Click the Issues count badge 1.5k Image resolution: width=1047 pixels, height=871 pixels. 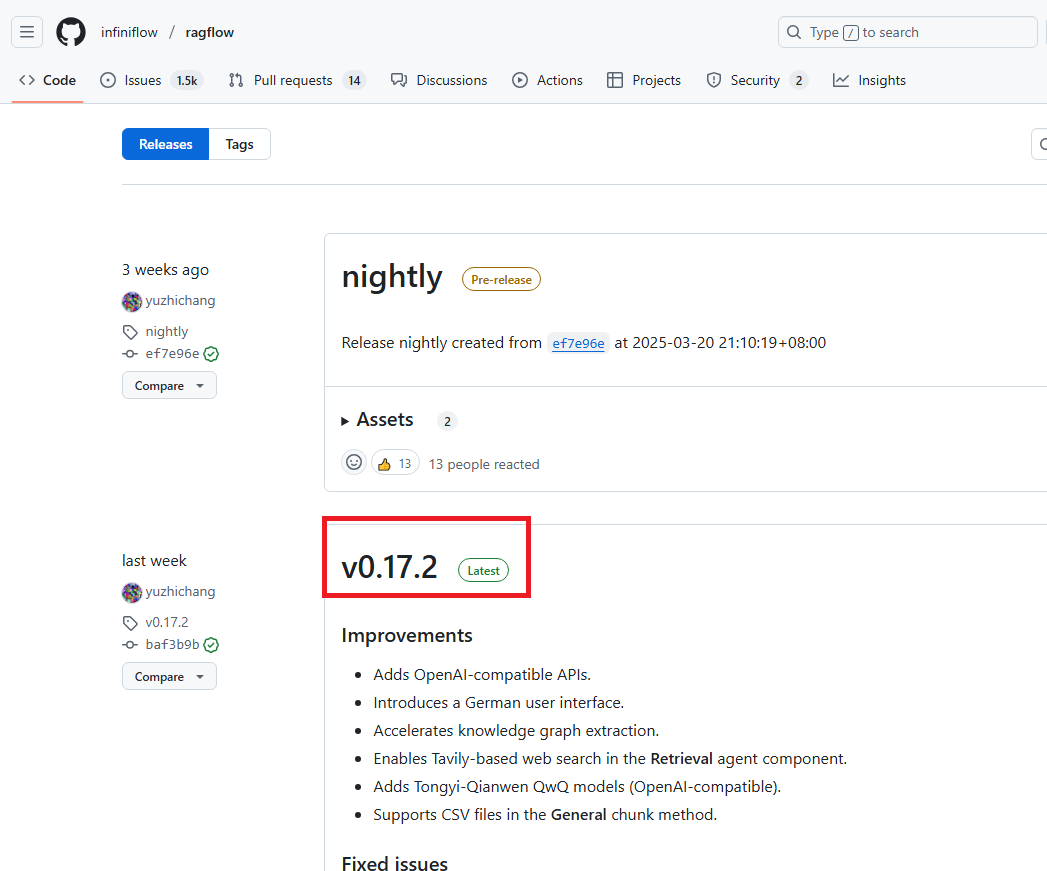[187, 81]
